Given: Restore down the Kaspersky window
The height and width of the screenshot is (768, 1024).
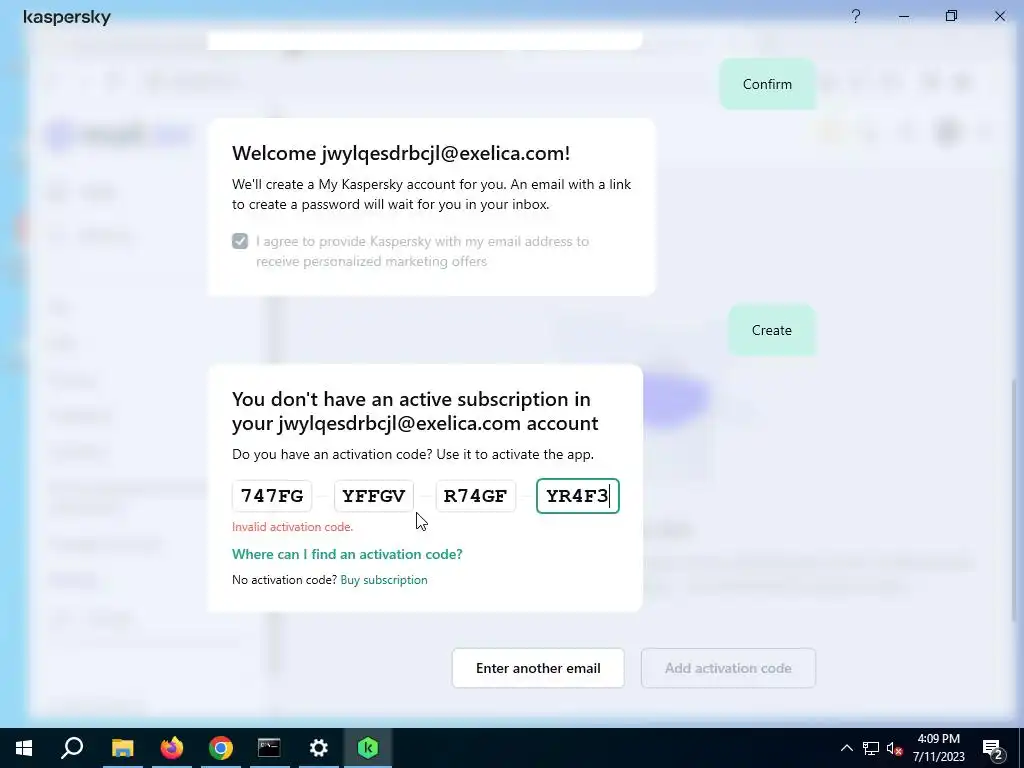Looking at the screenshot, I should tap(952, 16).
